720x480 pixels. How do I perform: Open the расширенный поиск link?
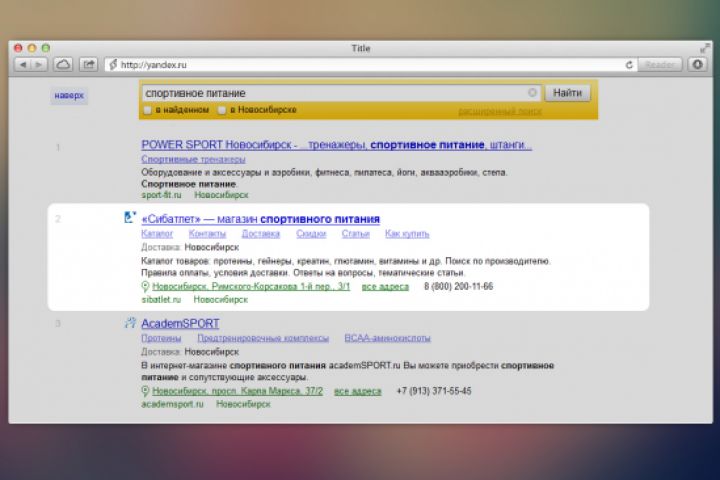click(x=500, y=111)
